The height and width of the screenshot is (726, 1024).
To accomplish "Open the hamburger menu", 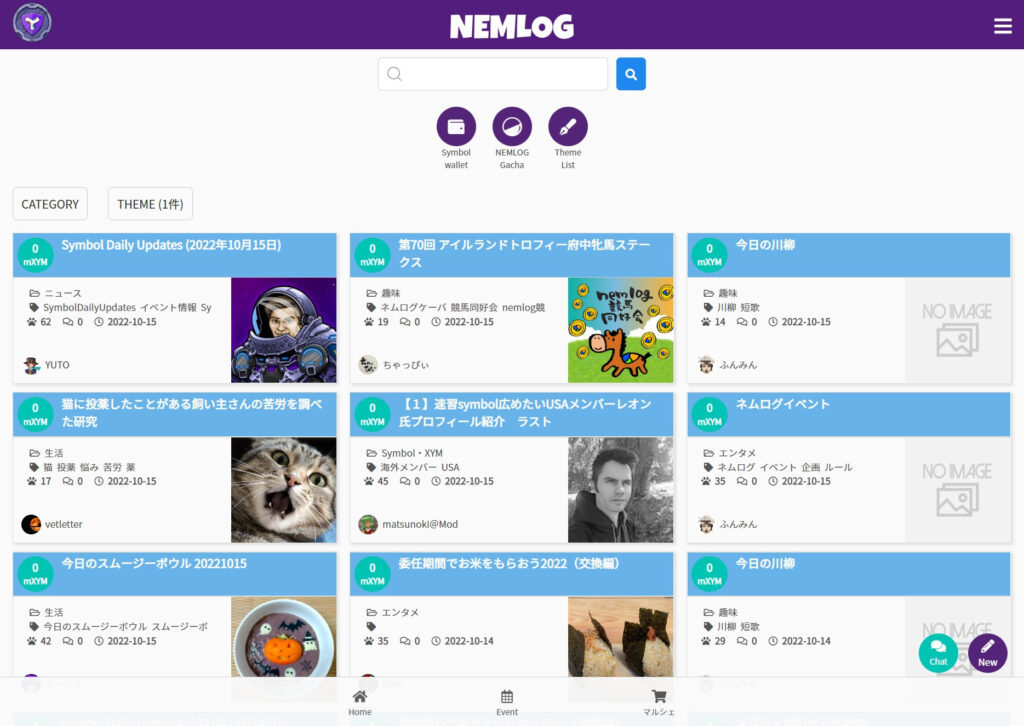I will pyautogui.click(x=1002, y=25).
